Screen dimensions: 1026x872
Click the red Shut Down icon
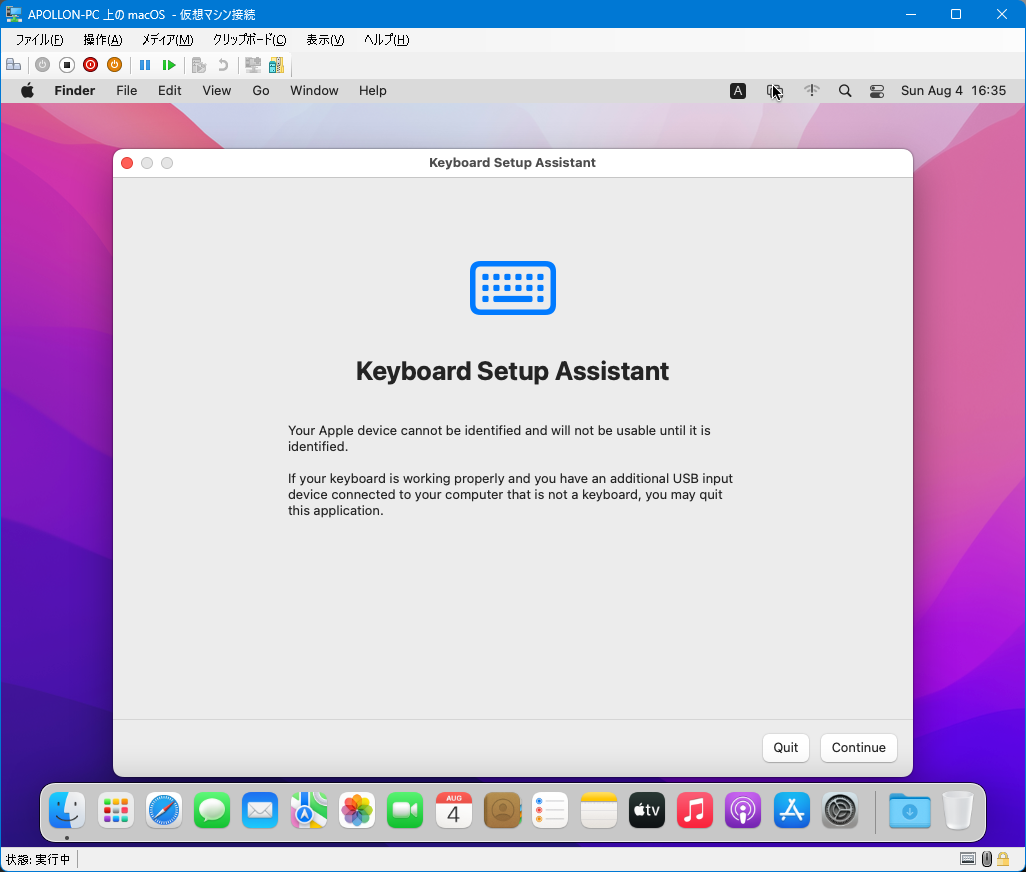90,65
